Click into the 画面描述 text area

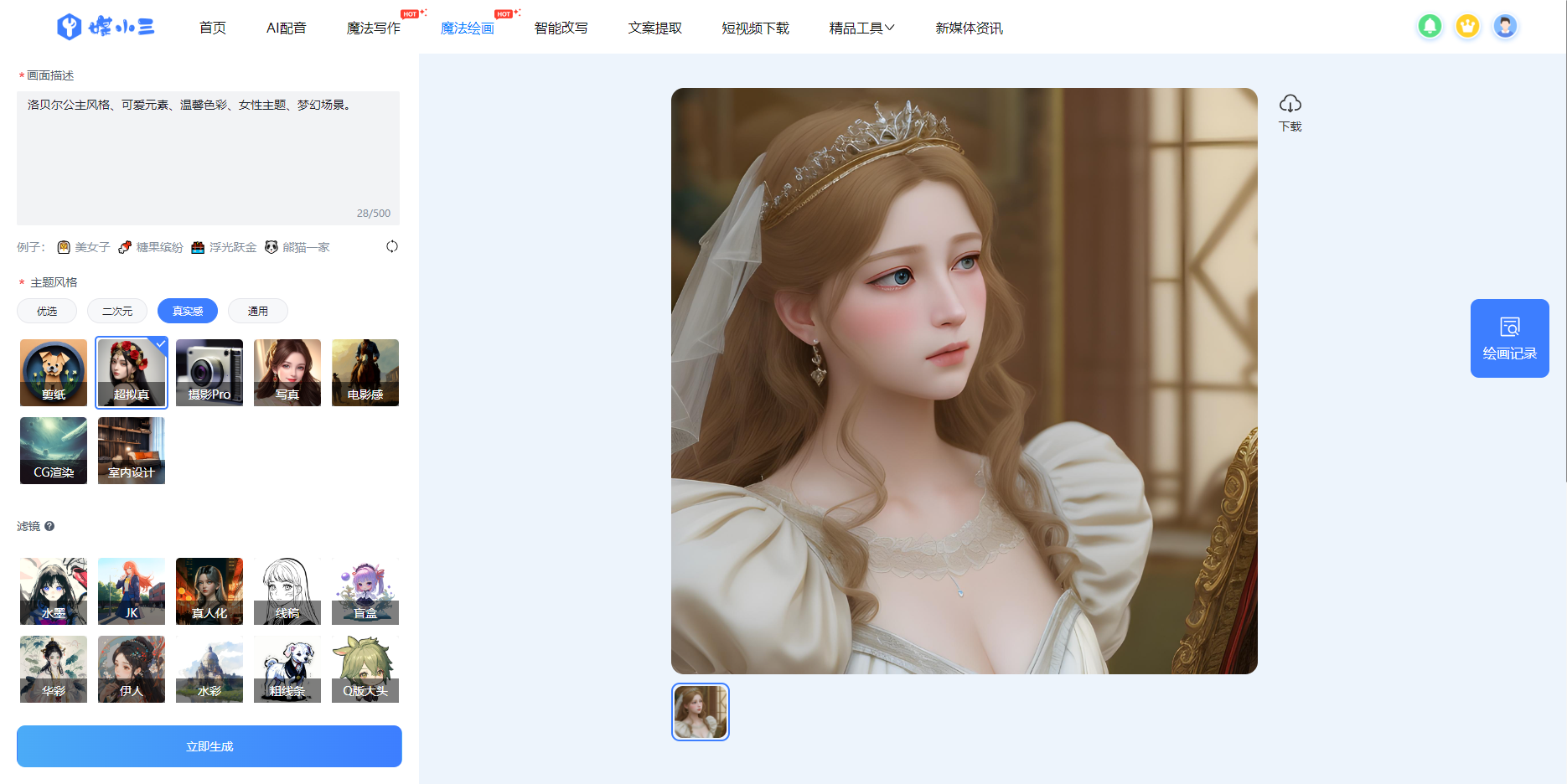[x=208, y=157]
